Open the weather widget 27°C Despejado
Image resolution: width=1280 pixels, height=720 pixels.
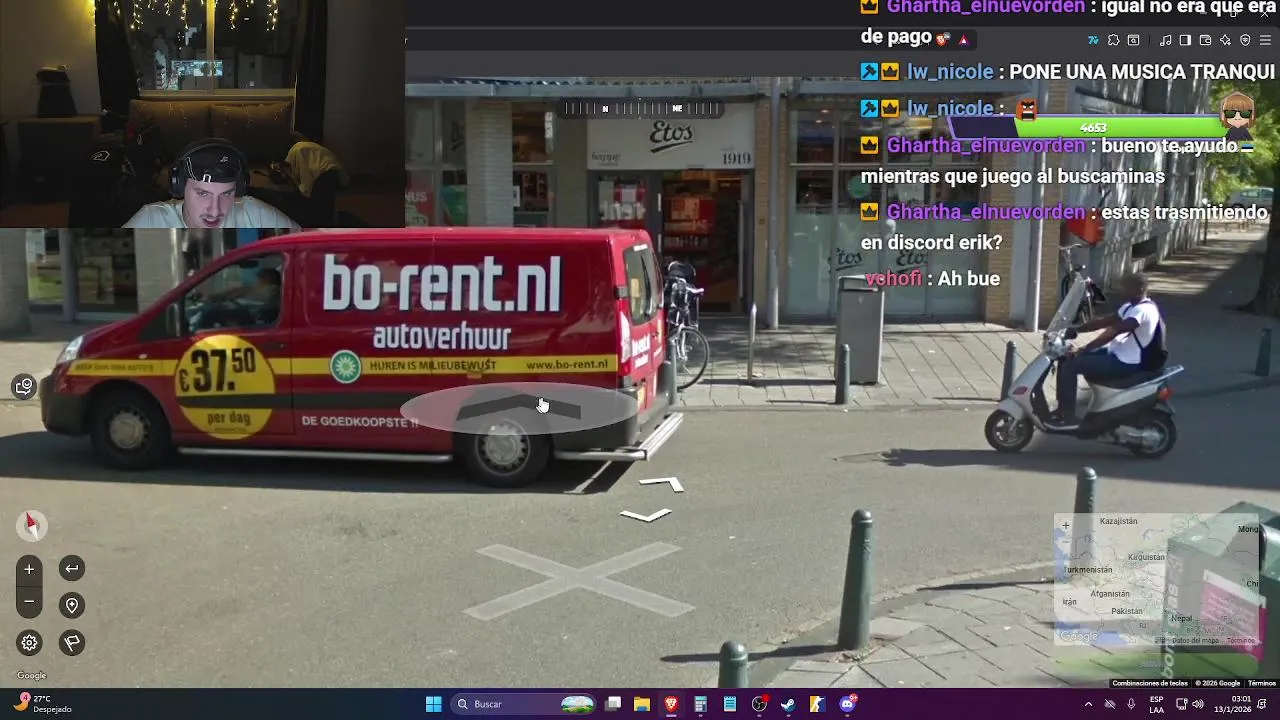click(45, 704)
